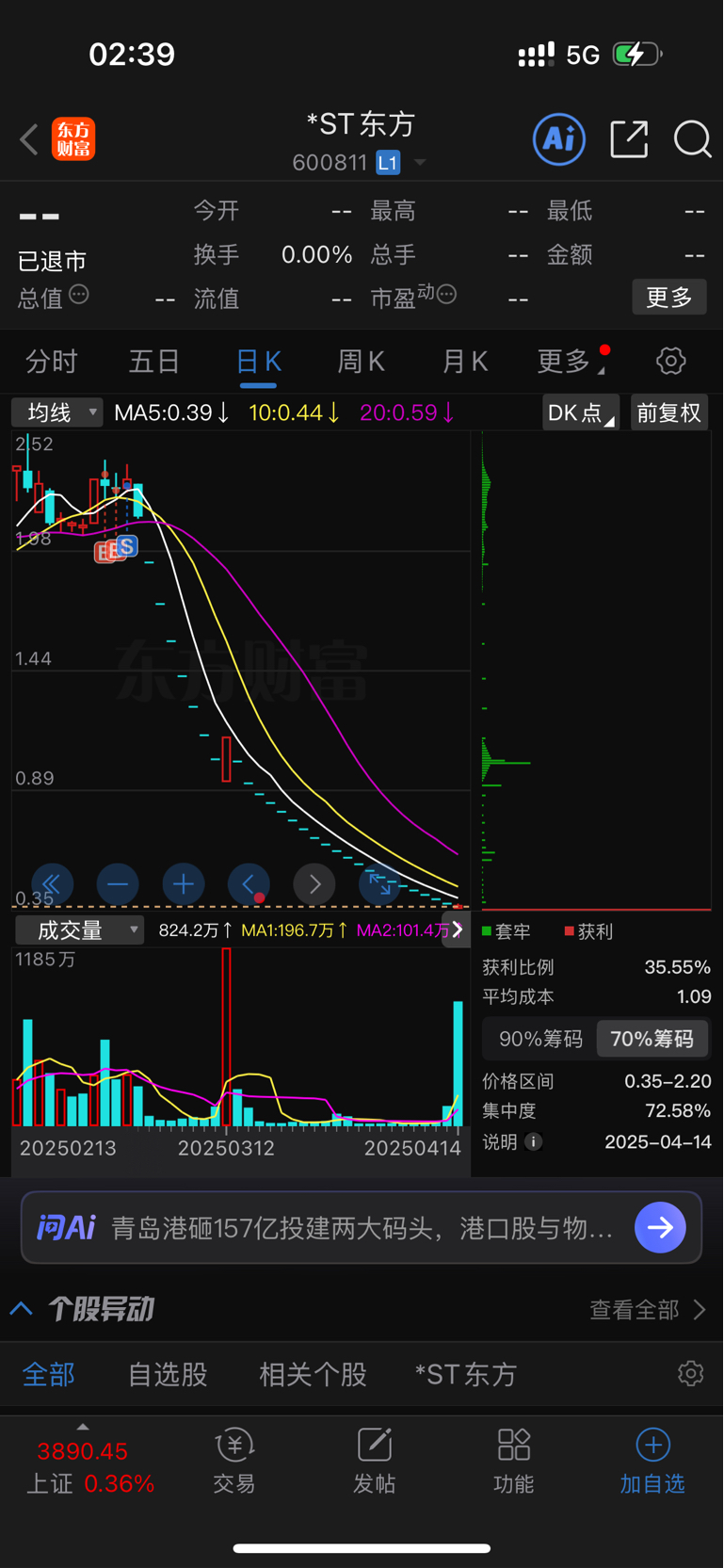Tap the 更多 quote details button
Viewport: 724px width, 1568px height.
point(669,298)
